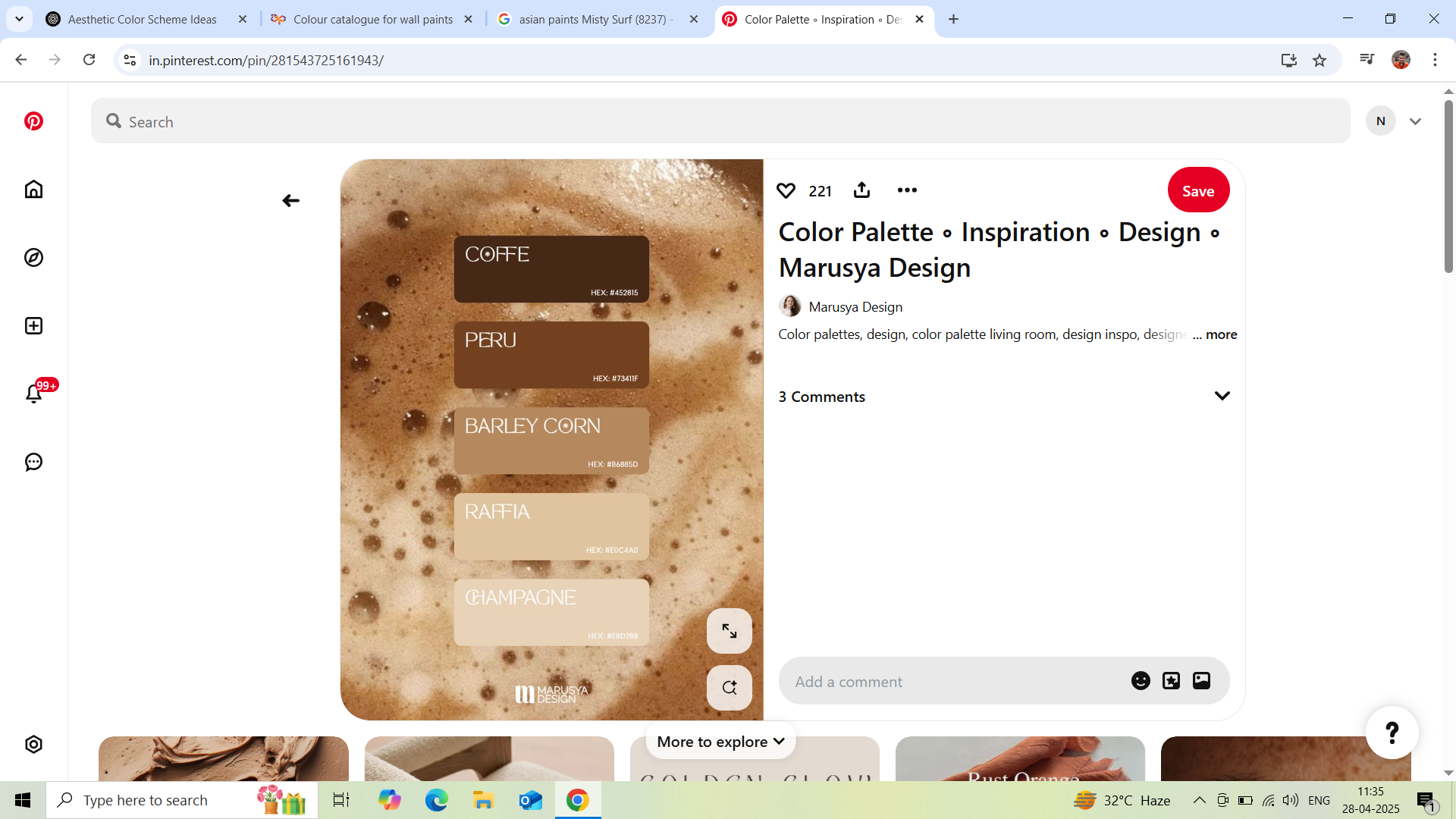Expand the 3 Comments section
1456x819 pixels.
coord(1222,396)
